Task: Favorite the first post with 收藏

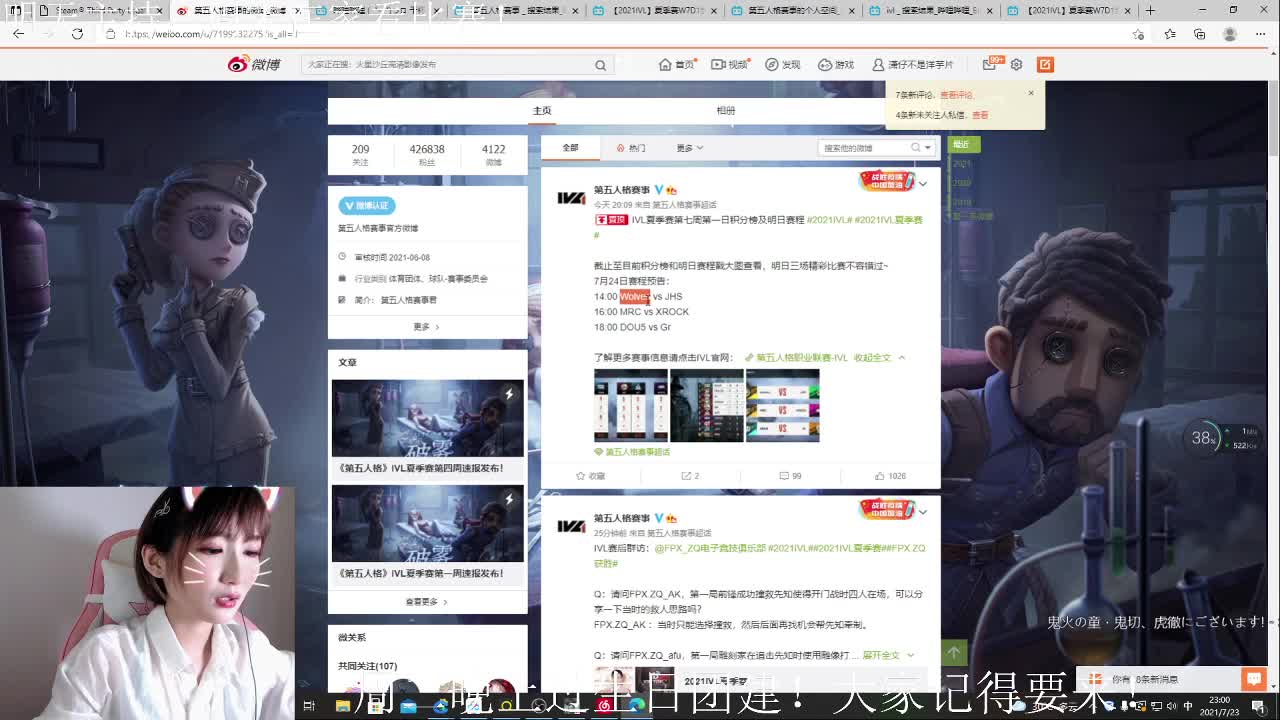Action: coord(590,476)
